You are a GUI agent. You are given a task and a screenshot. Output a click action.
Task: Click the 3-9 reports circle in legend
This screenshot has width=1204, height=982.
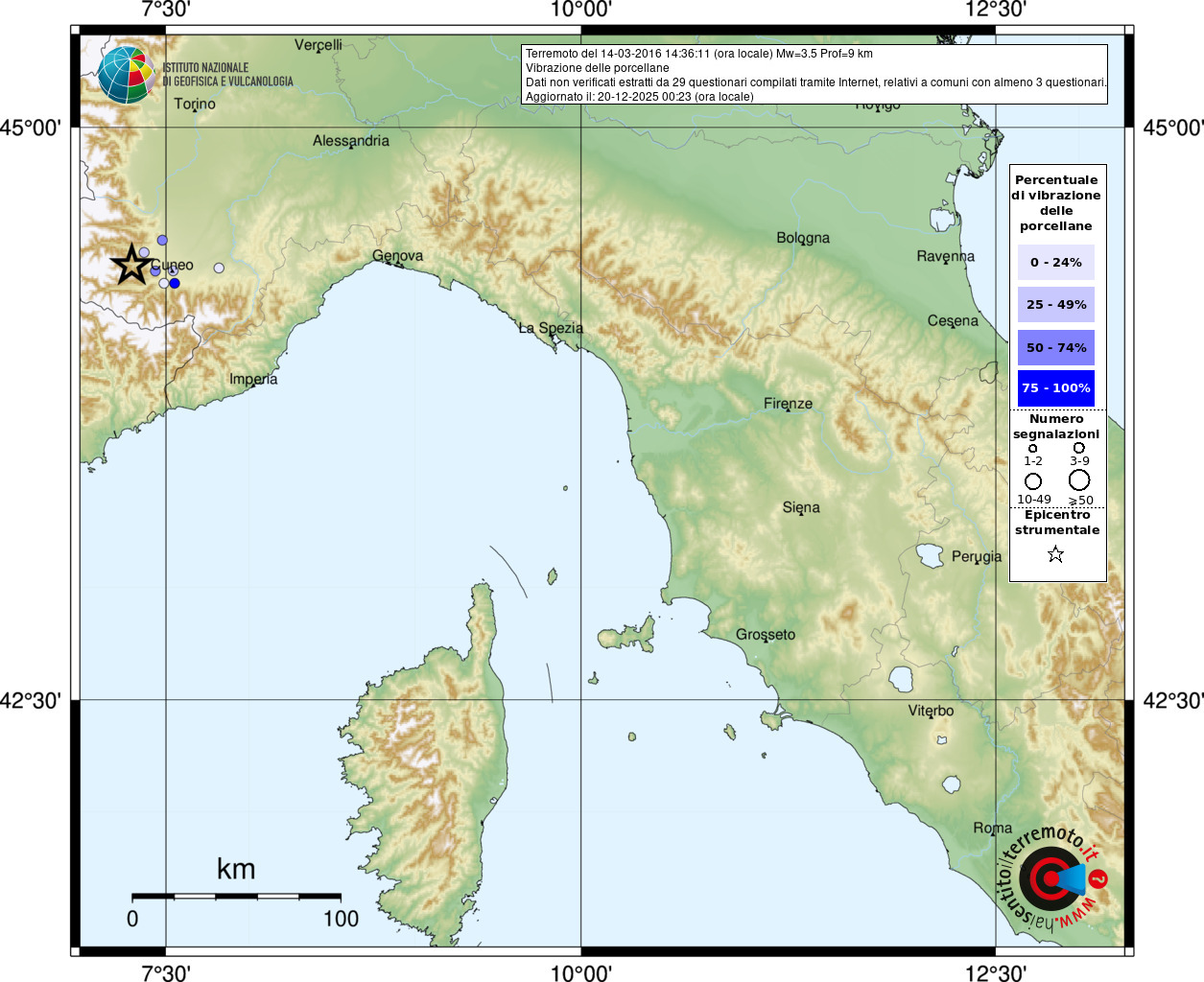coord(1079,448)
